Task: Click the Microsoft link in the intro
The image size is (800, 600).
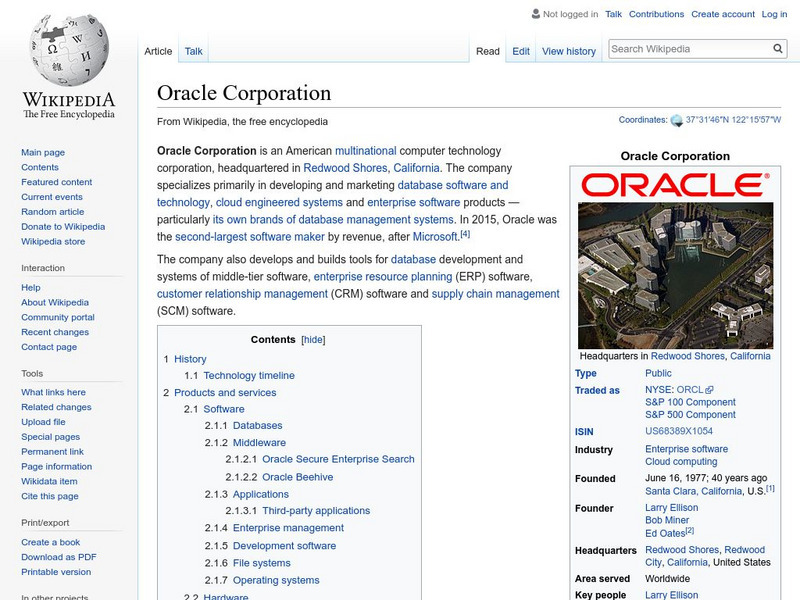Action: pyautogui.click(x=433, y=236)
